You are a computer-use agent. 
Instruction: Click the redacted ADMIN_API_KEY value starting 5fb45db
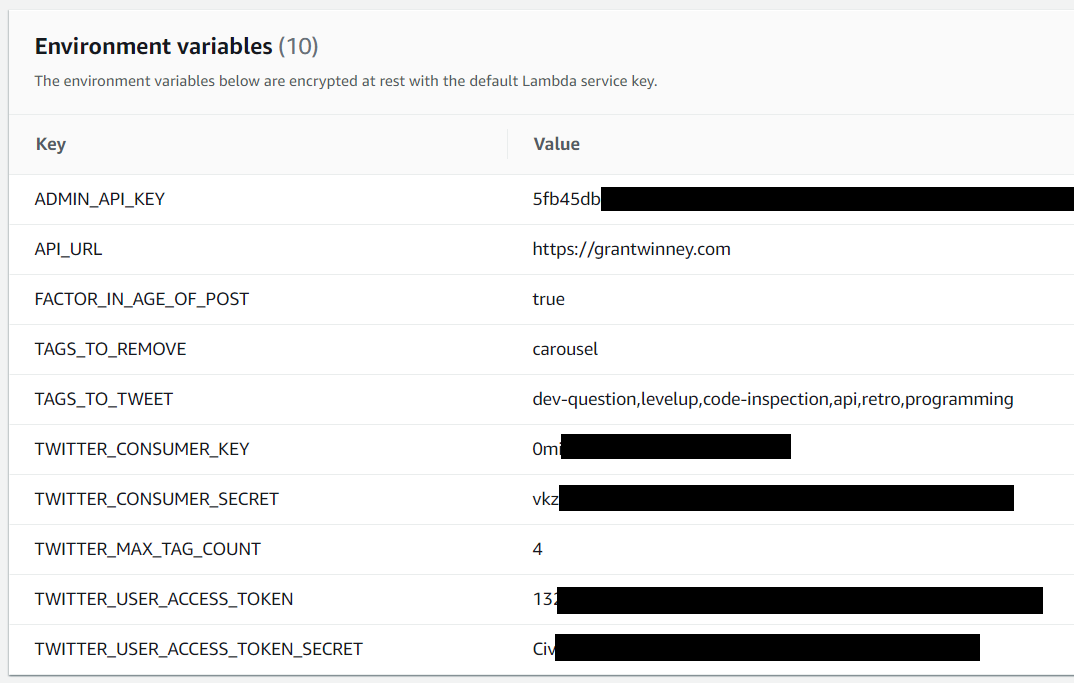coord(803,199)
